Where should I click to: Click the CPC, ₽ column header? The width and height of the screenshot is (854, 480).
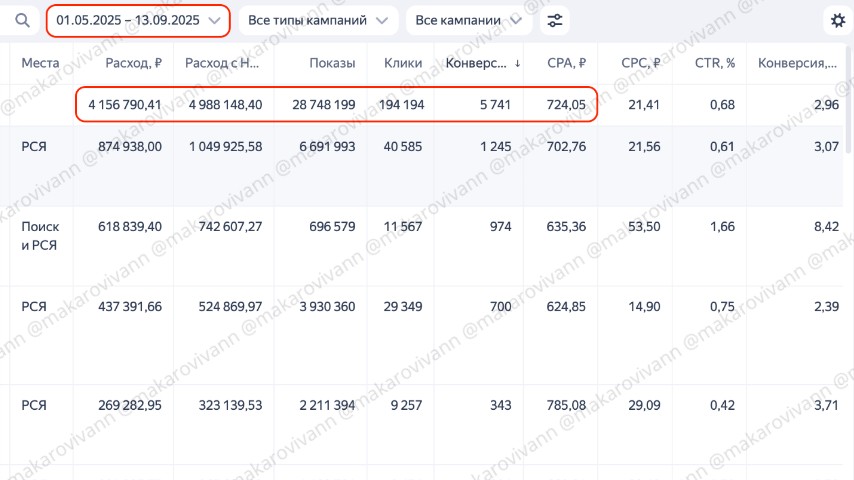641,63
